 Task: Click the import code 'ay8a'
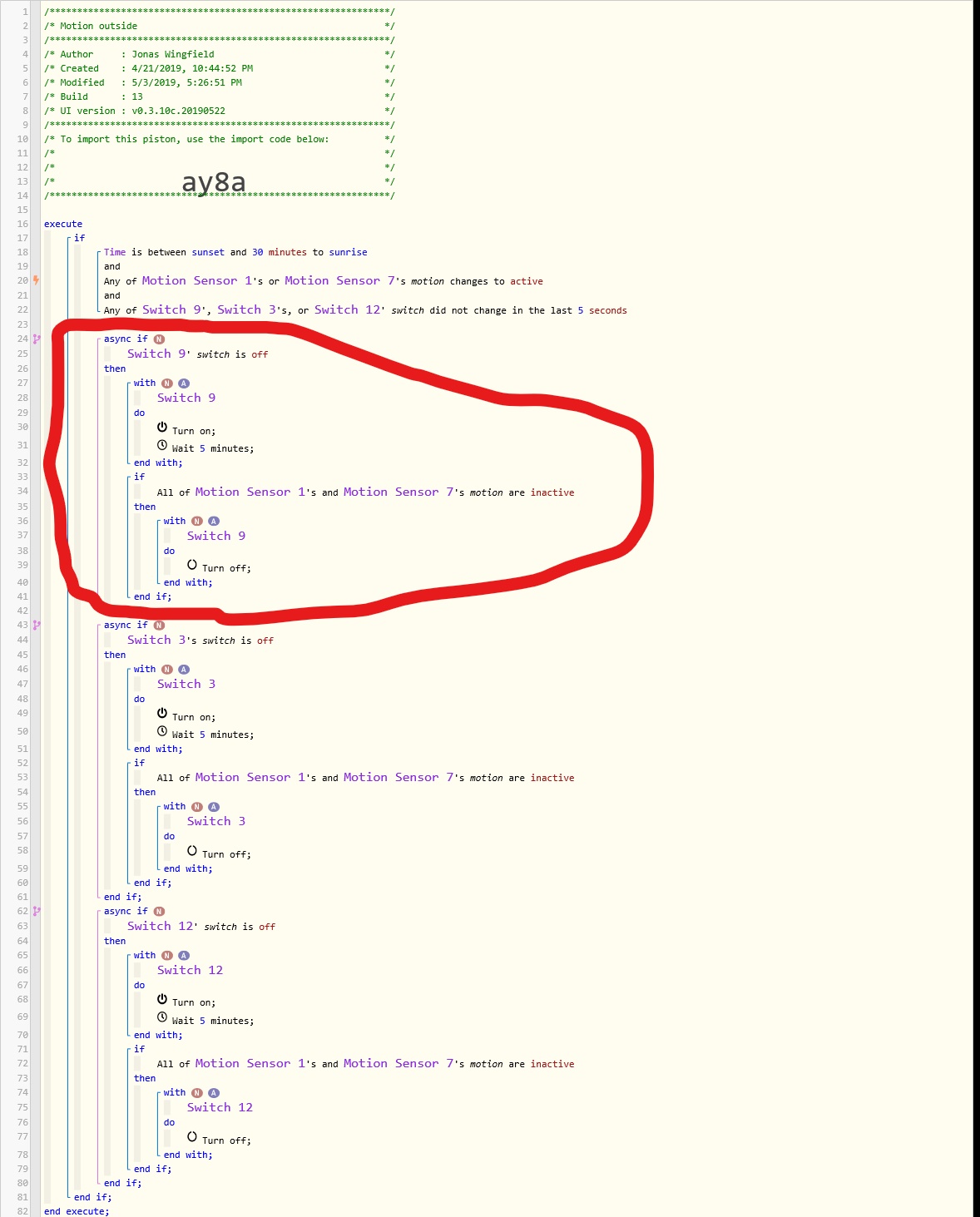(x=214, y=181)
